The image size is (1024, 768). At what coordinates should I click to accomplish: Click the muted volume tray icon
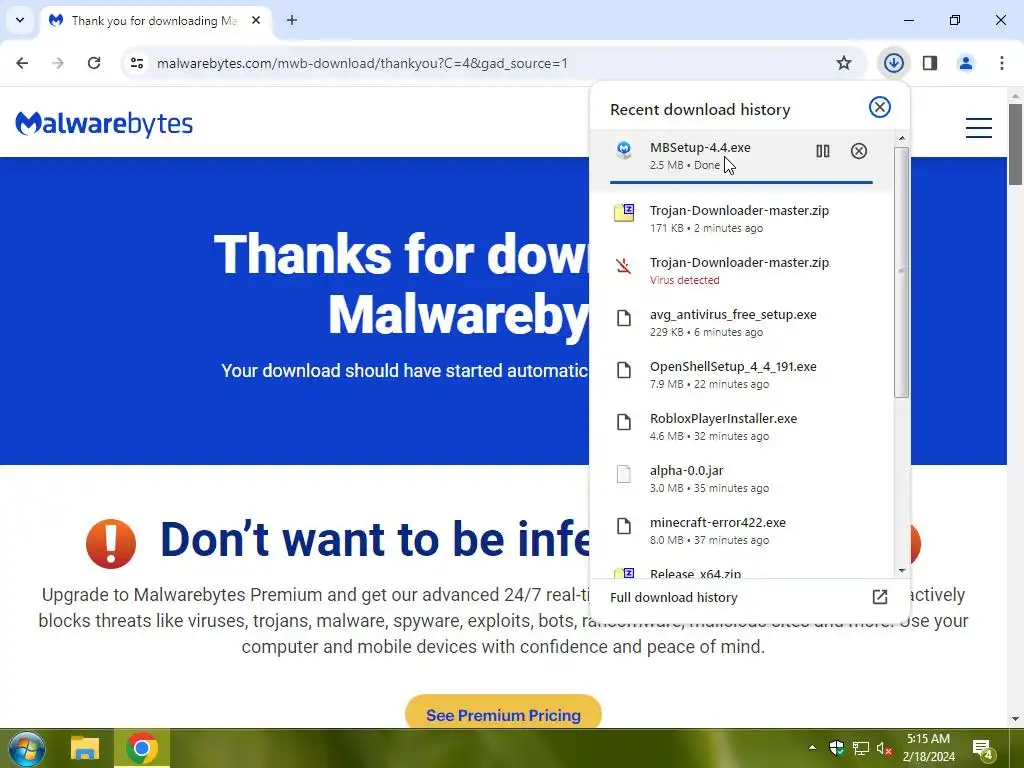pyautogui.click(x=884, y=748)
